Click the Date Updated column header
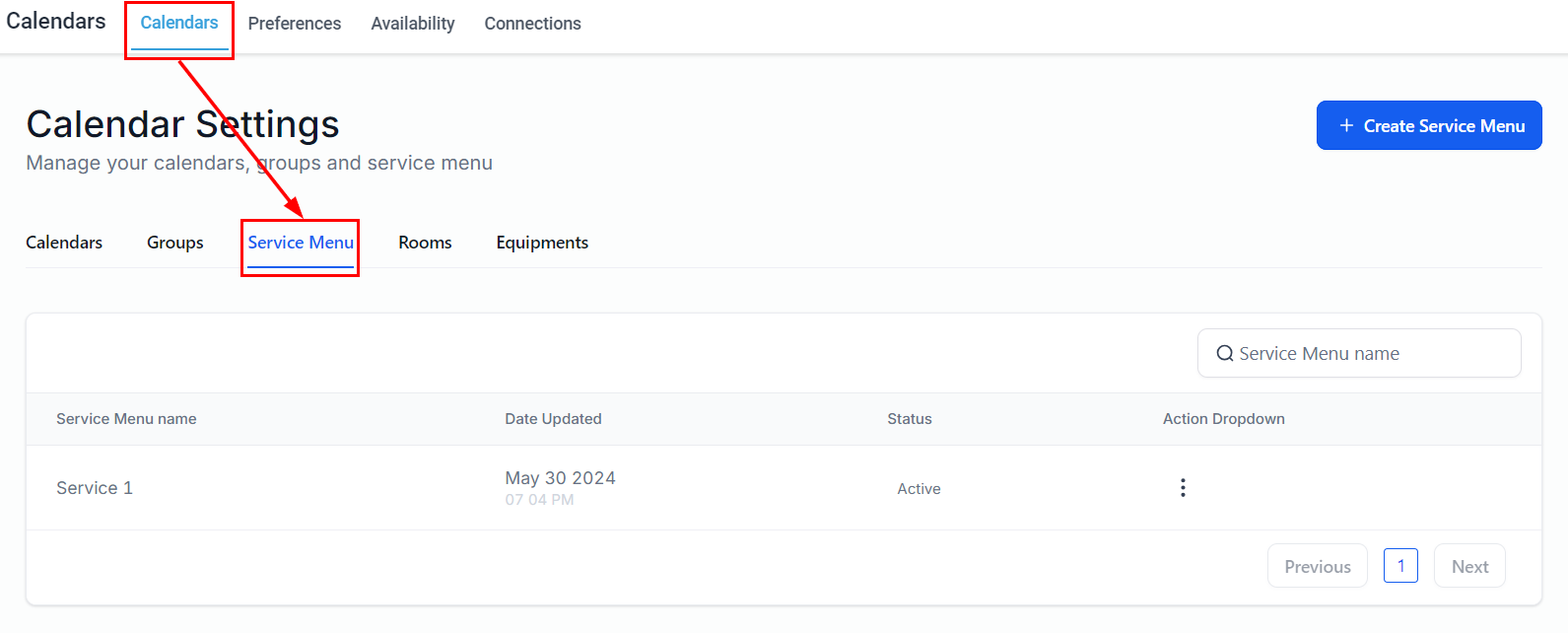The image size is (1568, 633). coord(553,419)
